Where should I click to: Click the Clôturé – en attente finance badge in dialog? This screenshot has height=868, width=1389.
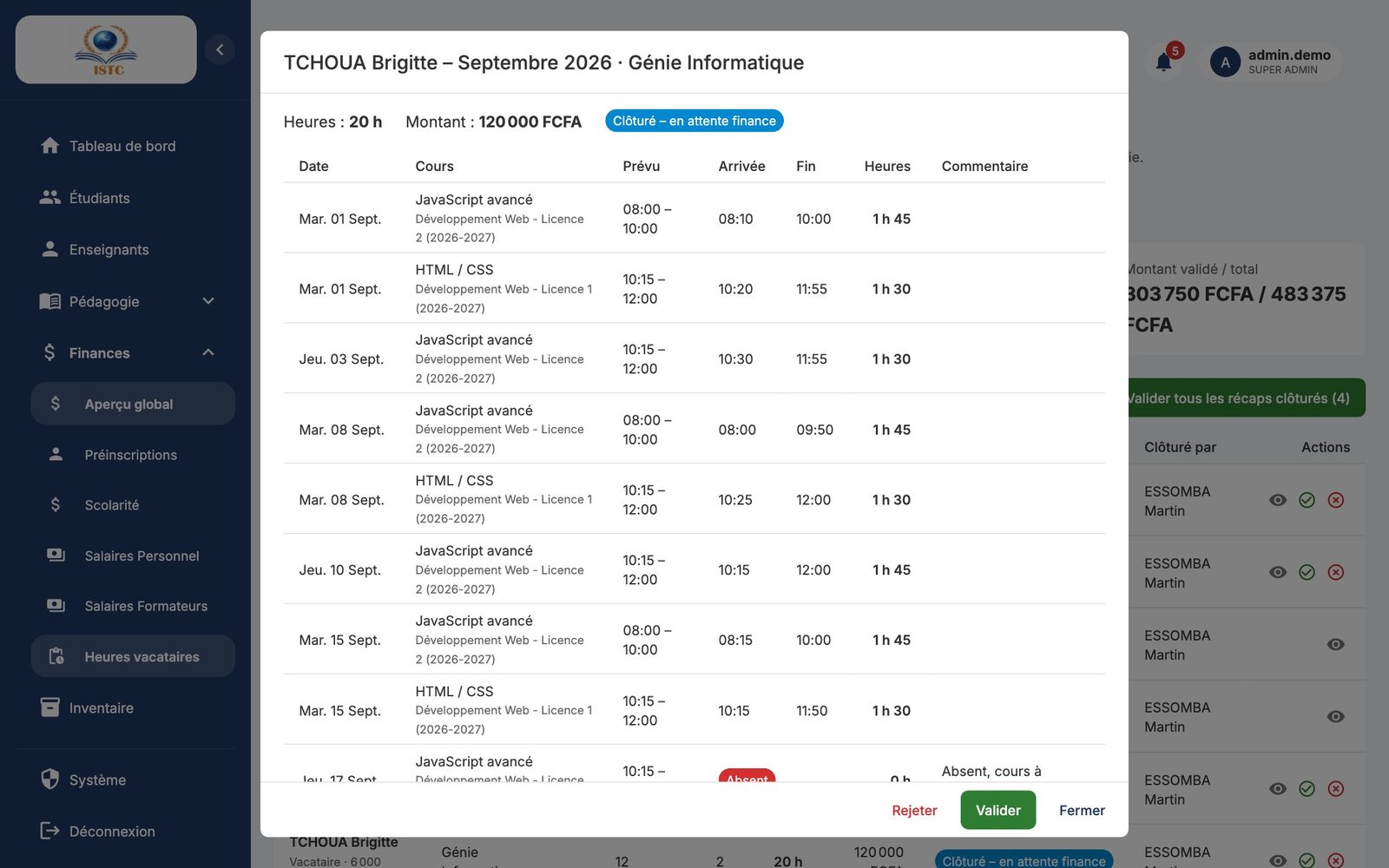(694, 121)
